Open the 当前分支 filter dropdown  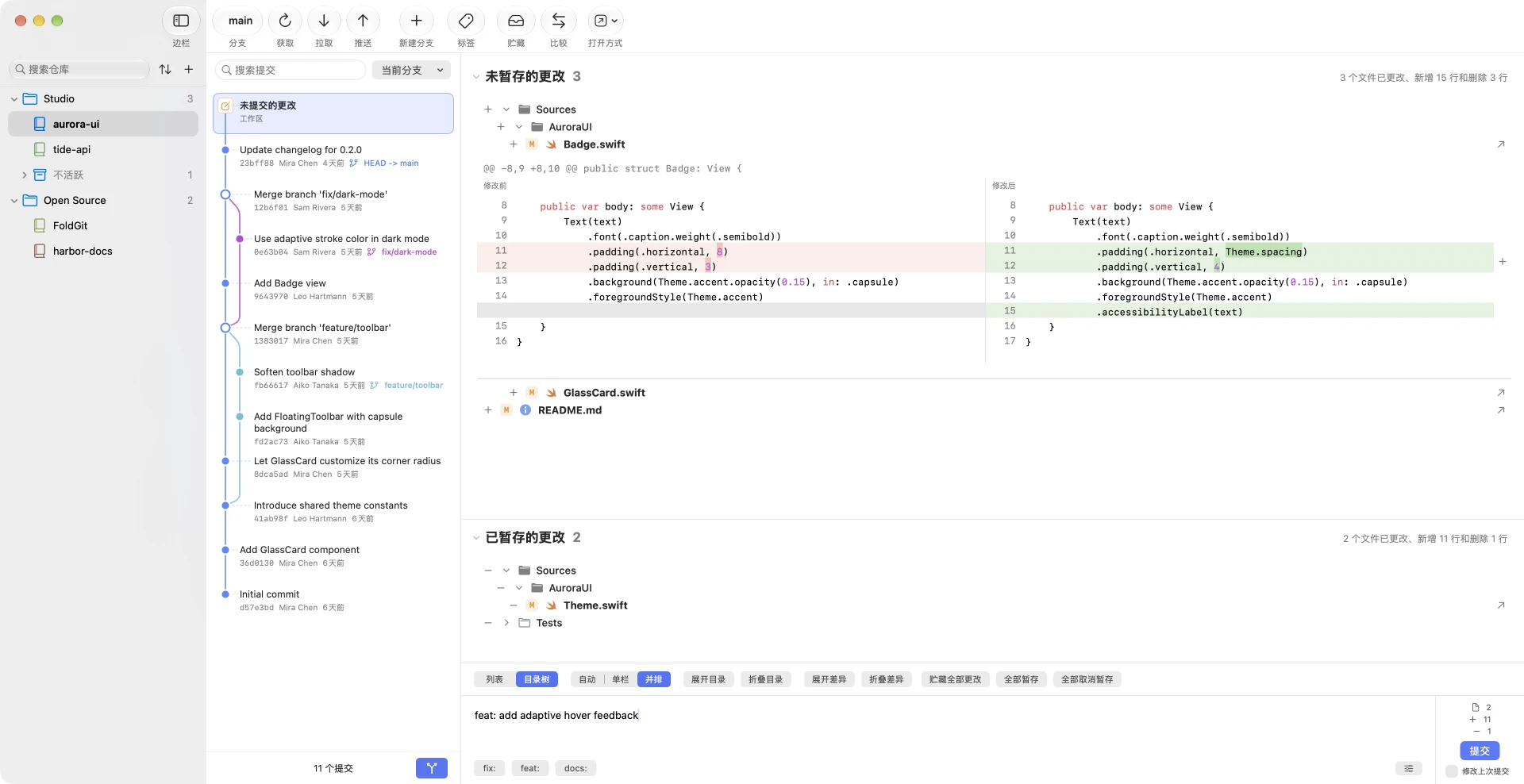coord(411,70)
